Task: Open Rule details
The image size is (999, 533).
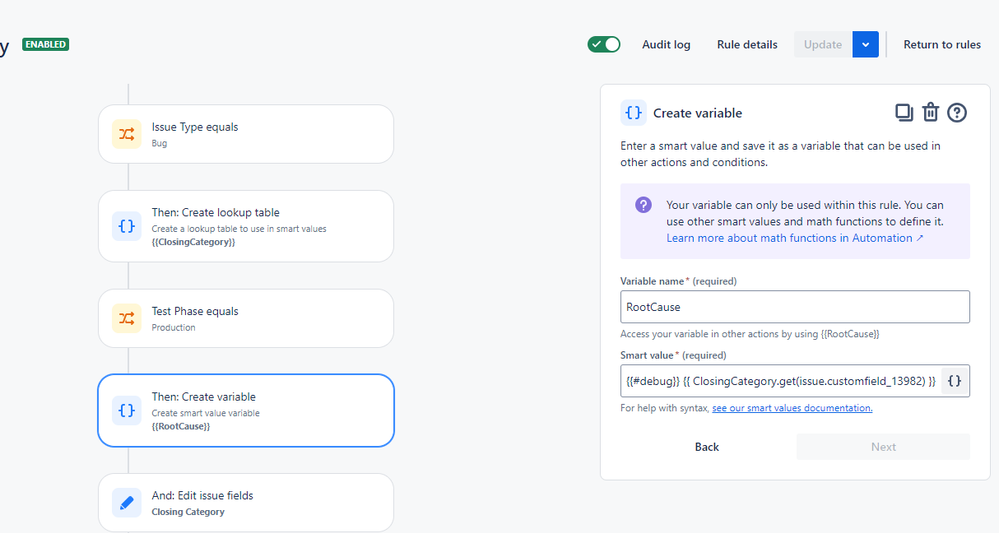Action: click(747, 44)
